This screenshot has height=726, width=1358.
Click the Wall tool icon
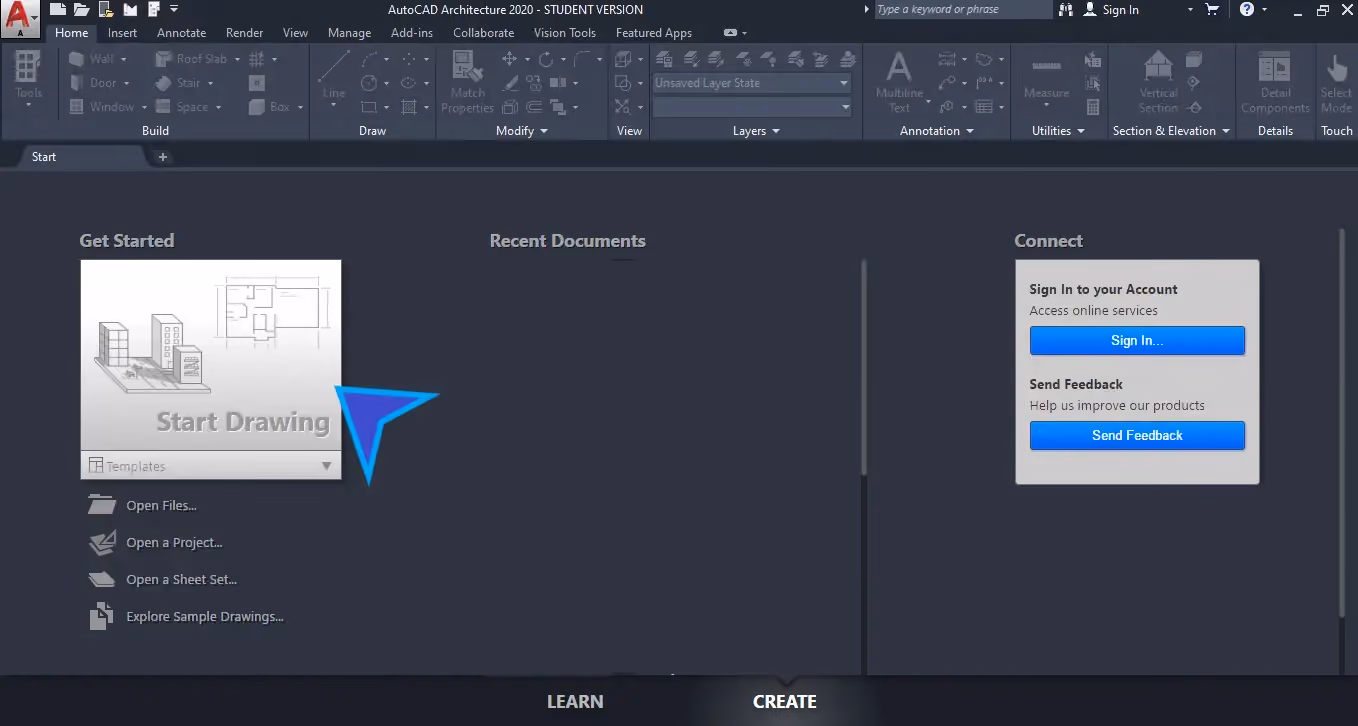pyautogui.click(x=77, y=59)
